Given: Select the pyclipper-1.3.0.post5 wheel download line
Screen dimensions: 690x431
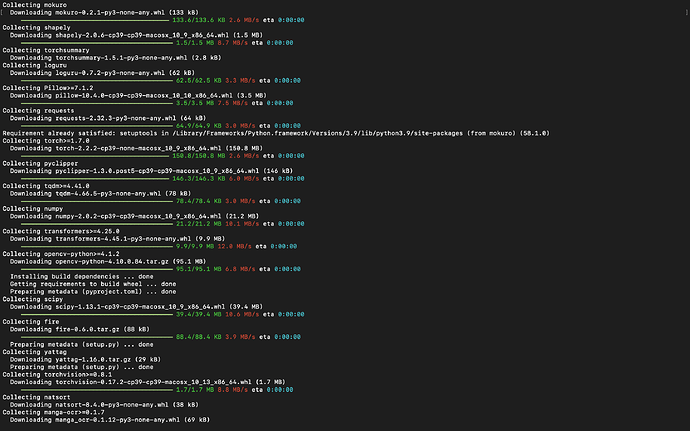Looking at the screenshot, I should point(151,171).
